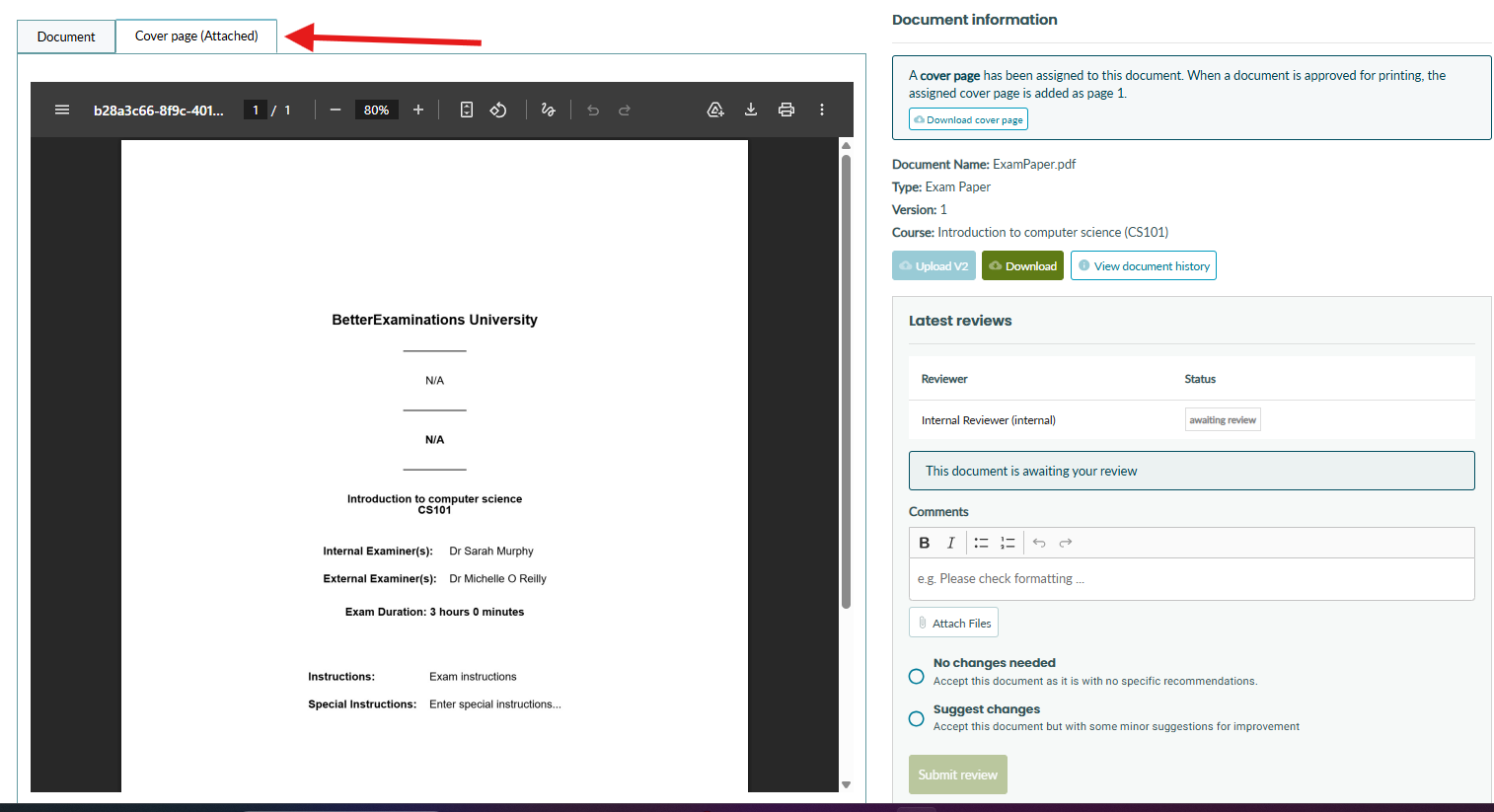
Task: Insert a numbered list in Comments
Action: point(1008,543)
